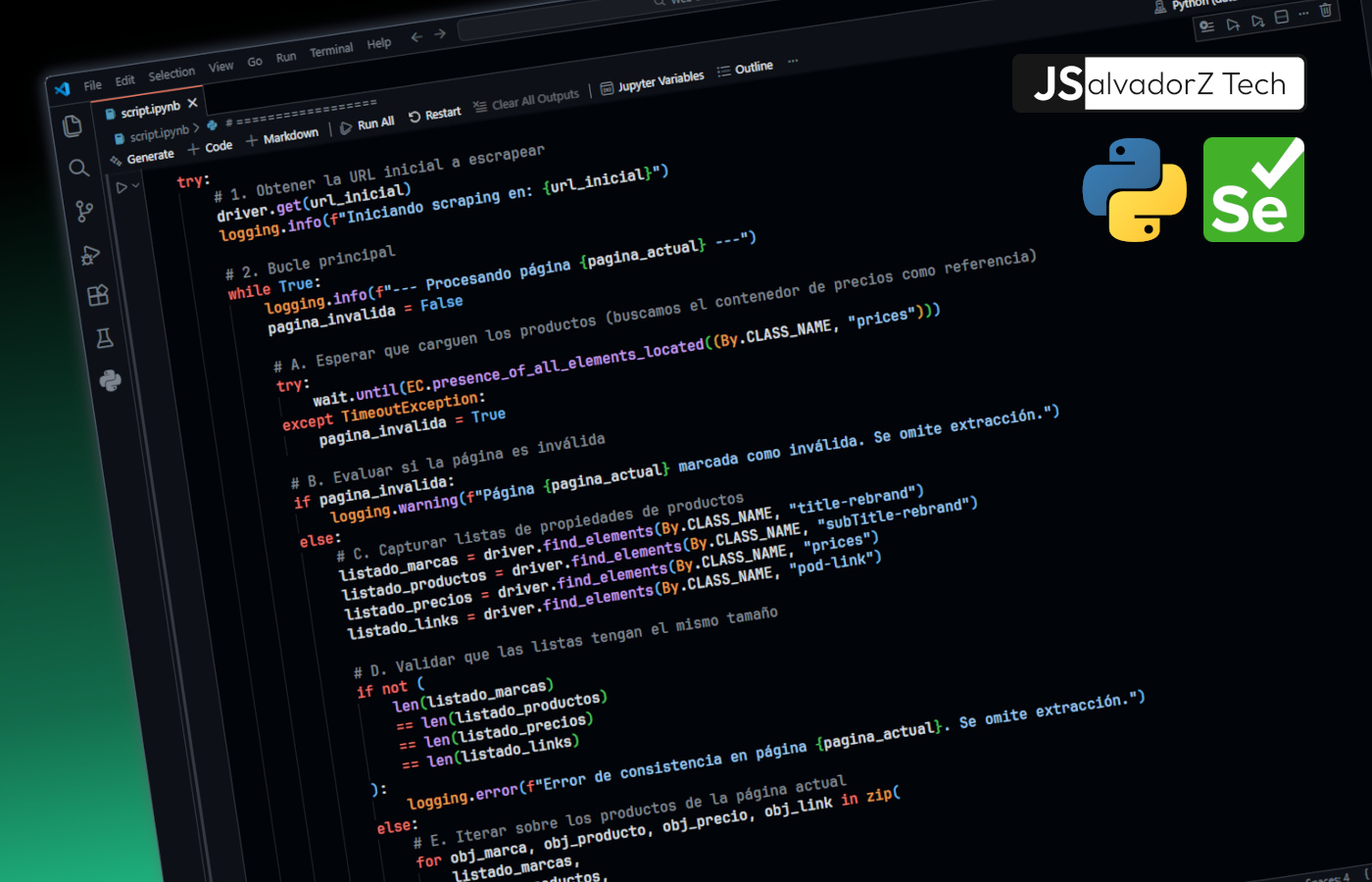Open the Terminal menu

pos(331,47)
